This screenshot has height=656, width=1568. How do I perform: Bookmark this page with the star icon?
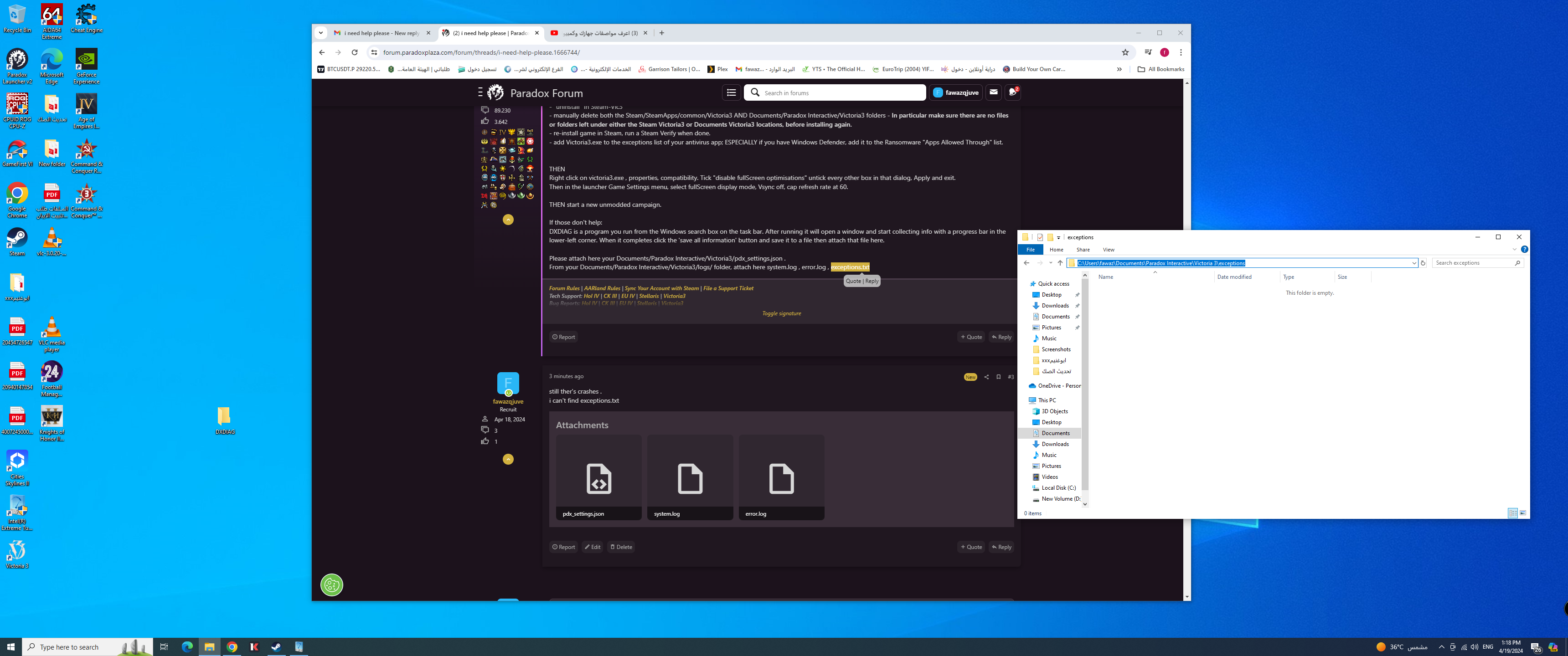click(x=1125, y=52)
